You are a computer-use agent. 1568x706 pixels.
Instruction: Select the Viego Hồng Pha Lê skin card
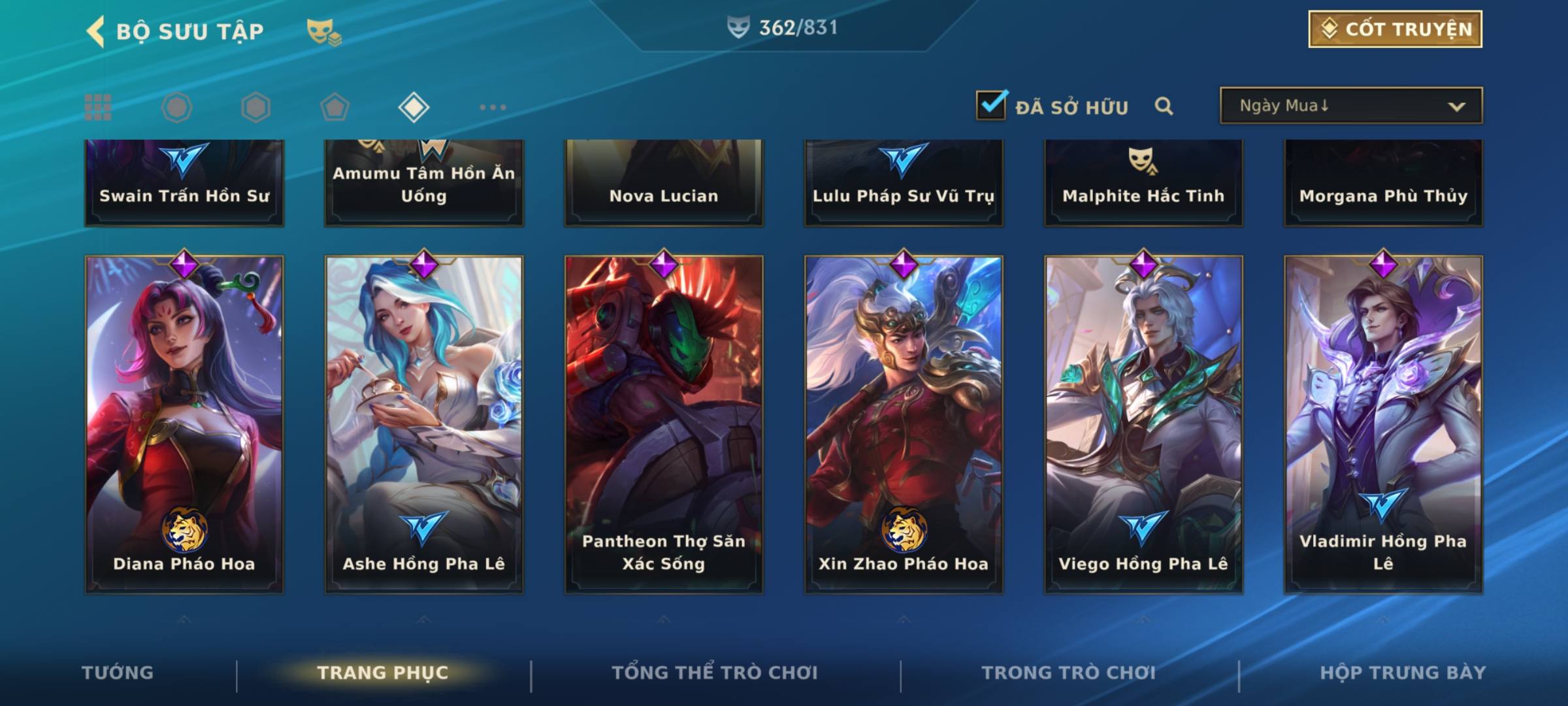pos(1143,424)
